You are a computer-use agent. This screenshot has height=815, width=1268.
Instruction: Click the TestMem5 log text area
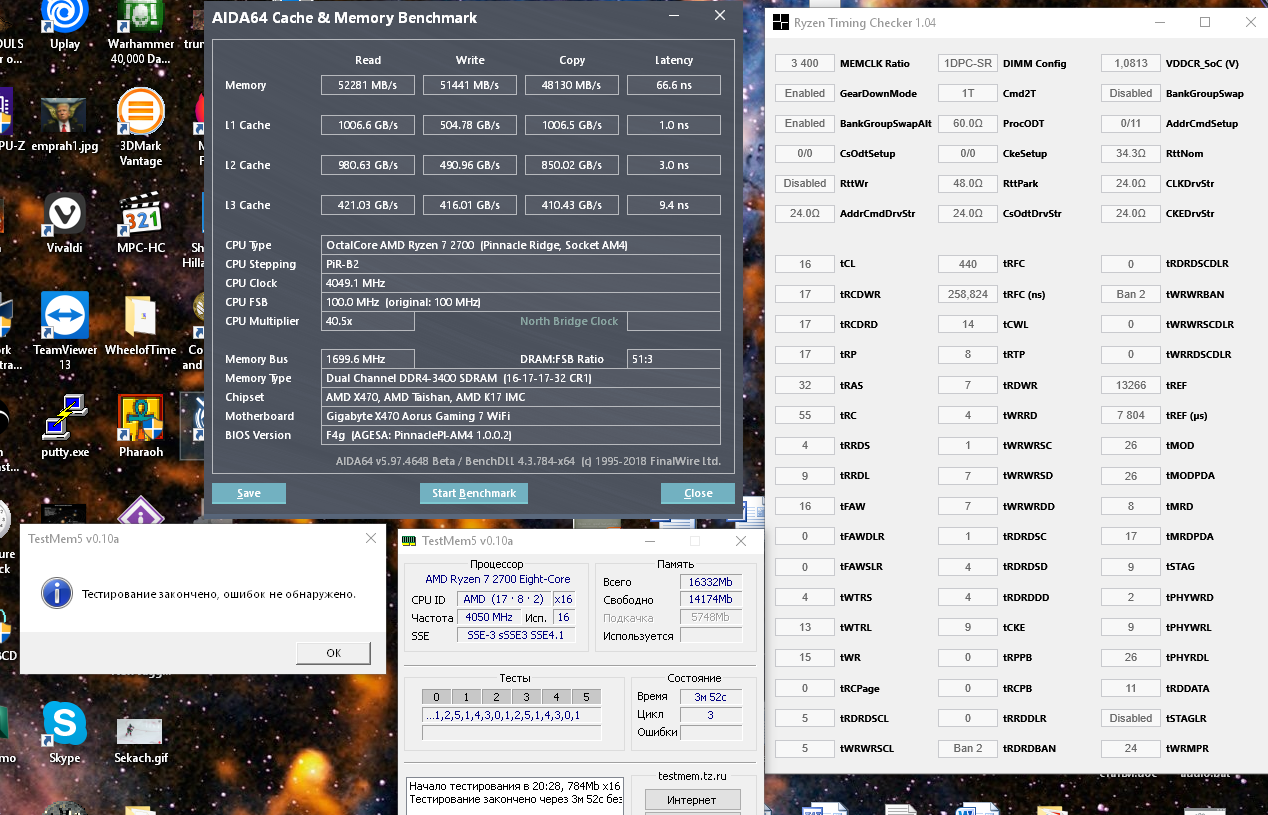(x=516, y=796)
